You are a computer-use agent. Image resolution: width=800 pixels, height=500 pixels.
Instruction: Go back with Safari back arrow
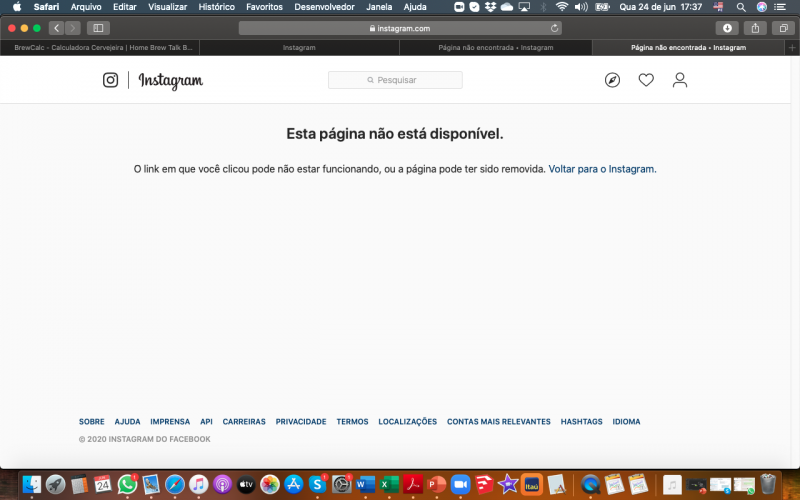click(x=57, y=28)
